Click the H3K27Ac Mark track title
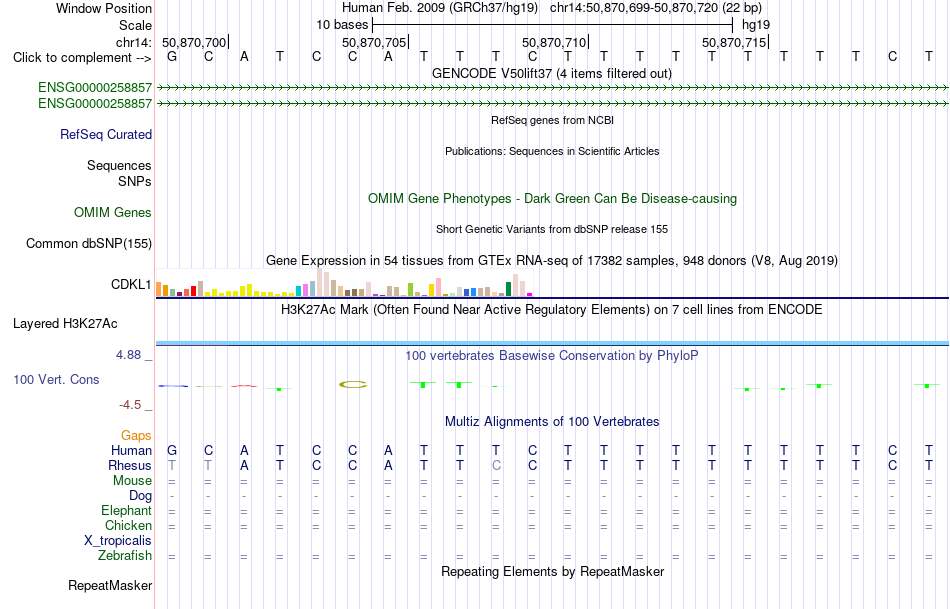The height and width of the screenshot is (609, 950). (552, 310)
